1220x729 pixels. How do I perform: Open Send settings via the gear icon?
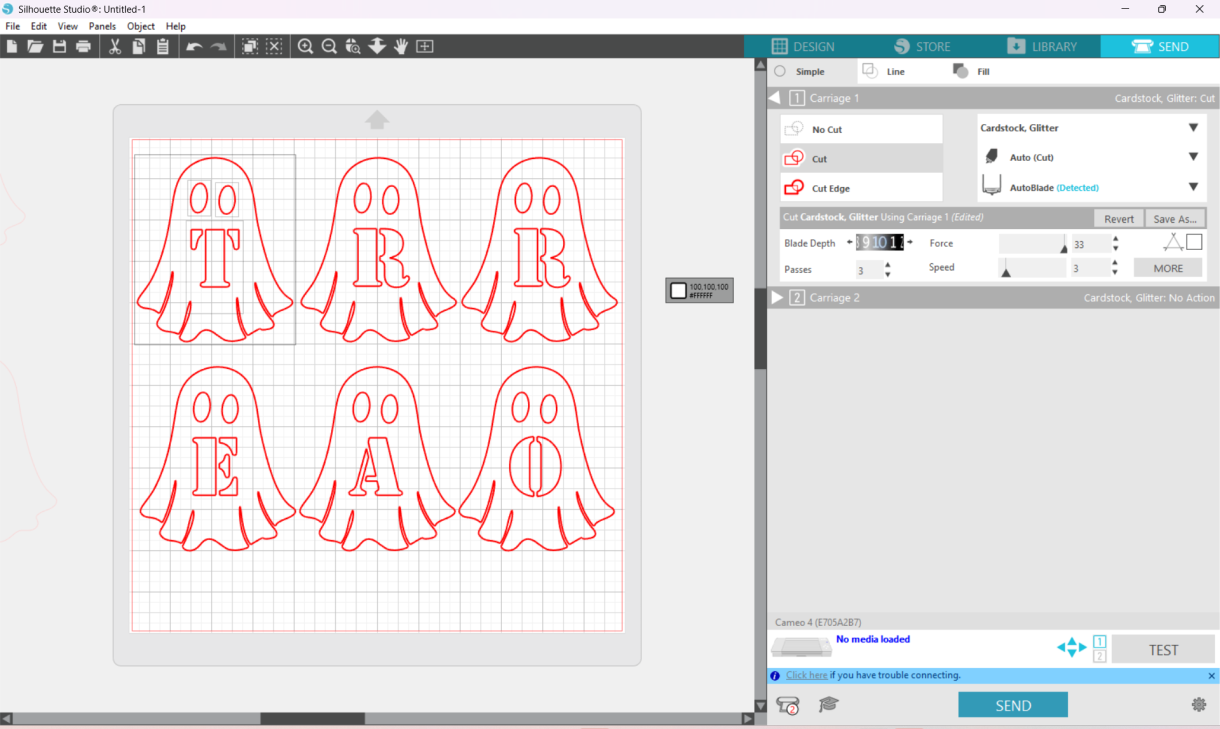coord(1199,705)
